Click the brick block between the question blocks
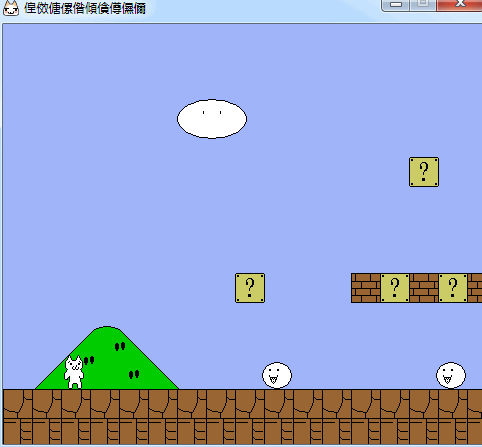The height and width of the screenshot is (447, 482). click(424, 288)
